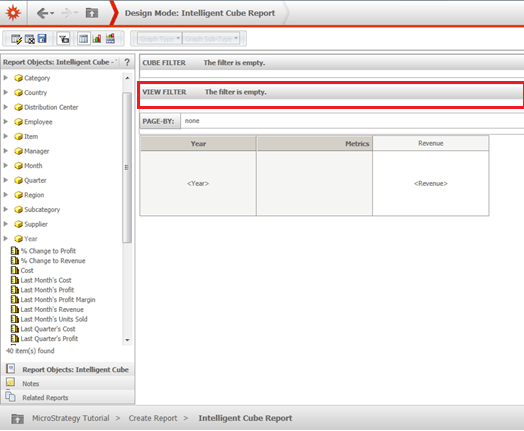Screen dimensions: 524x431
Task: Select Last Month's Units Sold metric
Action: [x=54, y=319]
